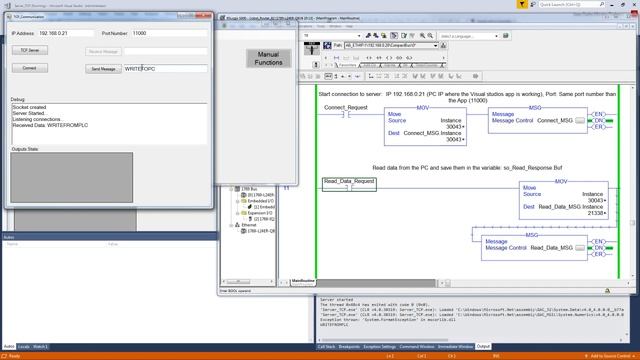Click the Visual Studio Quick Launch search box
Image resolution: width=640 pixels, height=360 pixels.
click(x=571, y=4)
